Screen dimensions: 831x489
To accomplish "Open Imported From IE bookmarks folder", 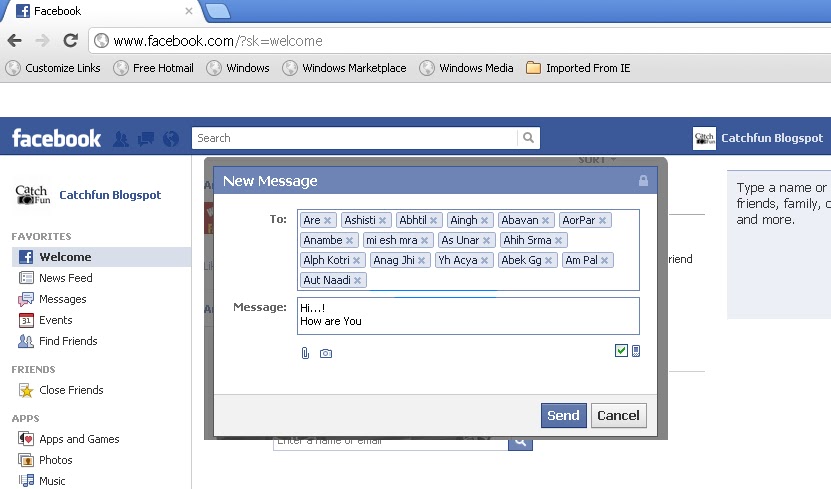I will point(578,68).
